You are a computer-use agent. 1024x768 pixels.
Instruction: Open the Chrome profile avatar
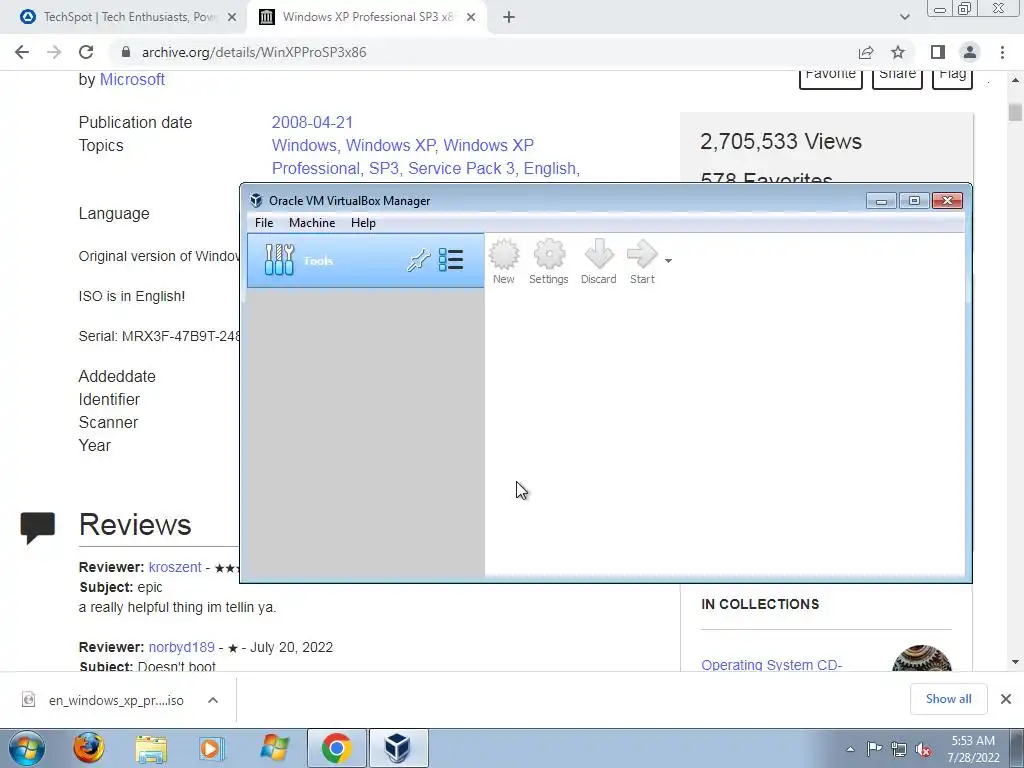[970, 52]
